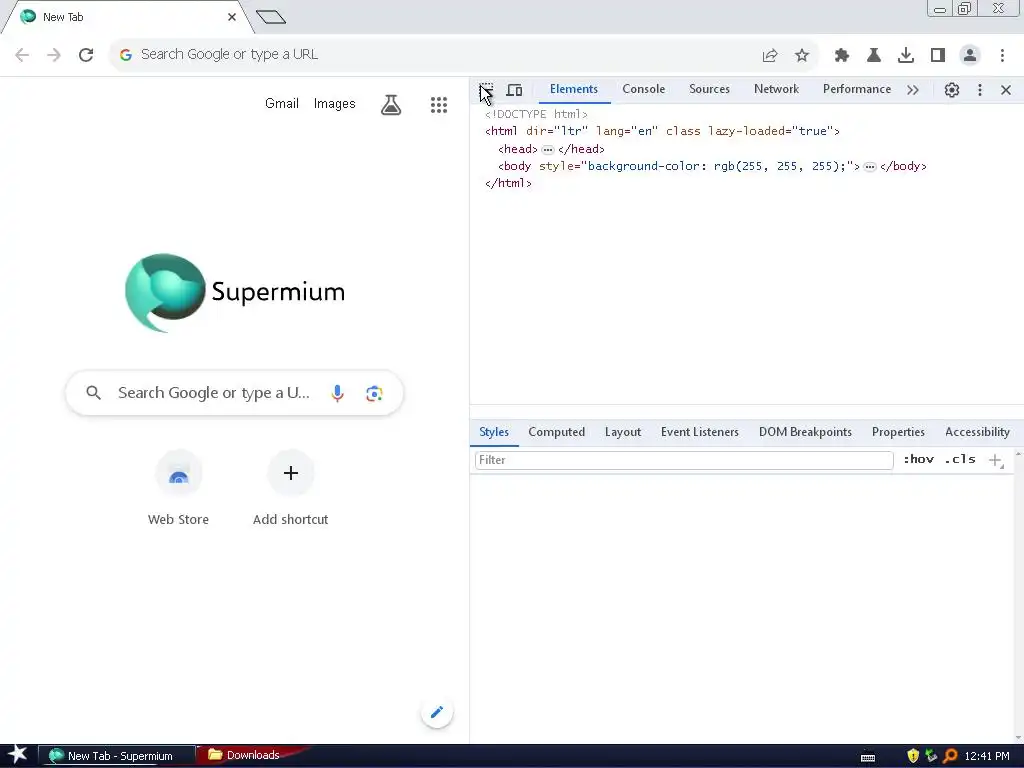Open the browser three-dot menu

1002,56
